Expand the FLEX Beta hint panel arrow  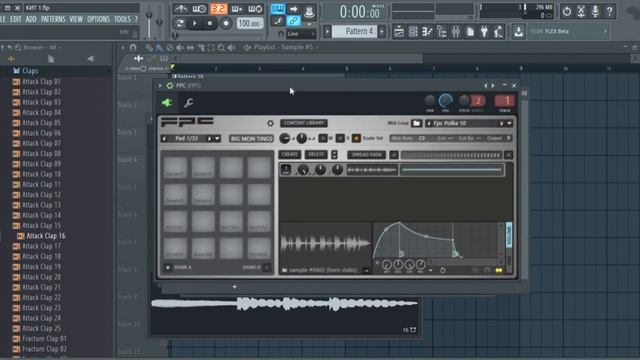coord(605,31)
